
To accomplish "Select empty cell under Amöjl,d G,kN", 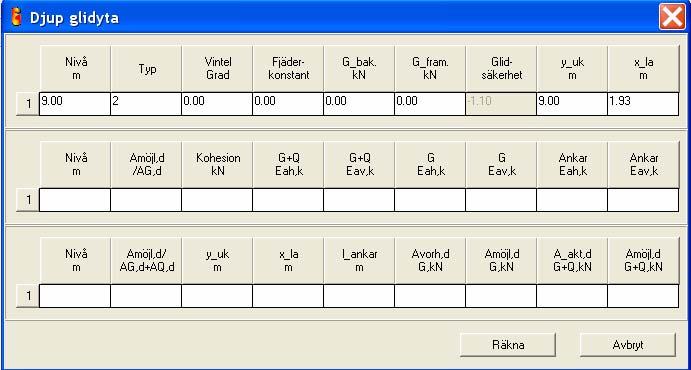I will pos(501,296).
